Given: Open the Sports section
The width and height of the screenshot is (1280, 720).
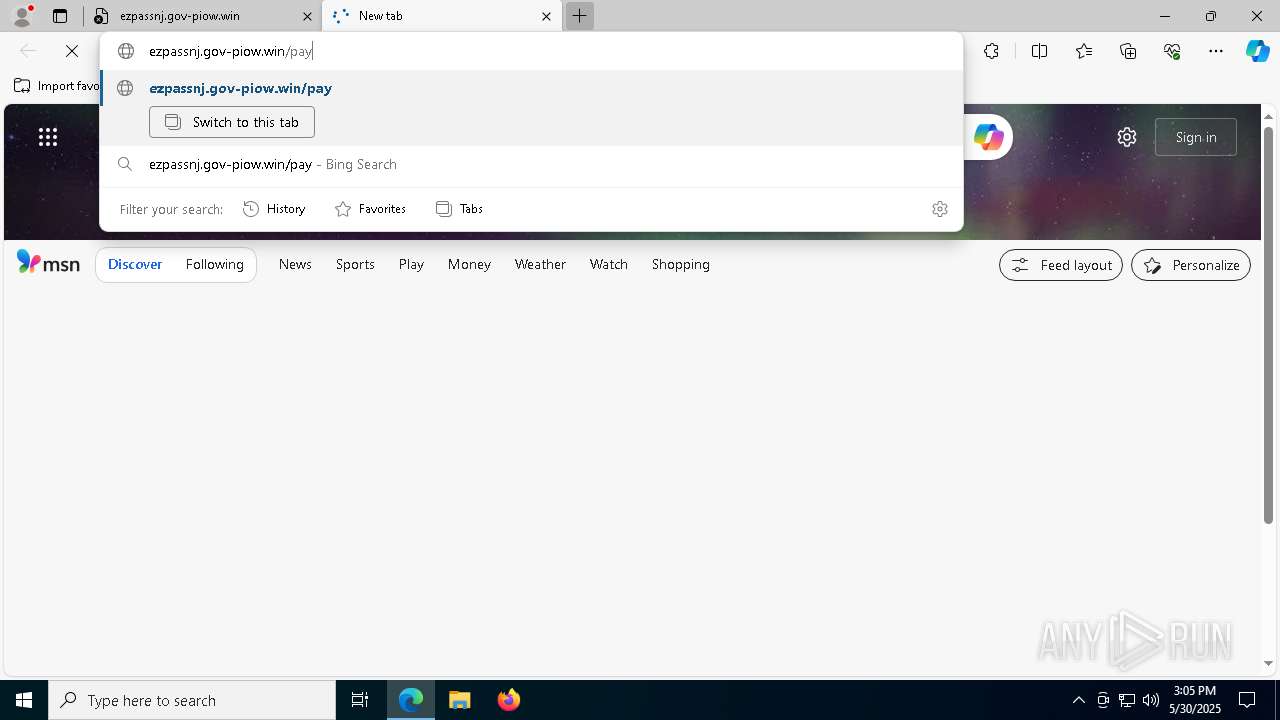Looking at the screenshot, I should coord(355,264).
